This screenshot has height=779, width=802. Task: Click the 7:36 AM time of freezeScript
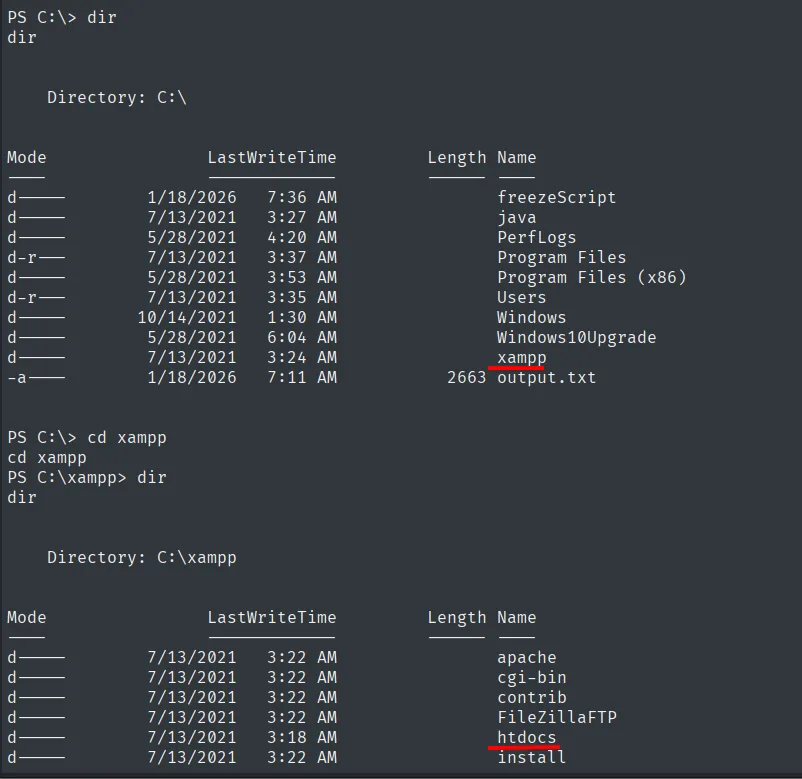pyautogui.click(x=302, y=197)
